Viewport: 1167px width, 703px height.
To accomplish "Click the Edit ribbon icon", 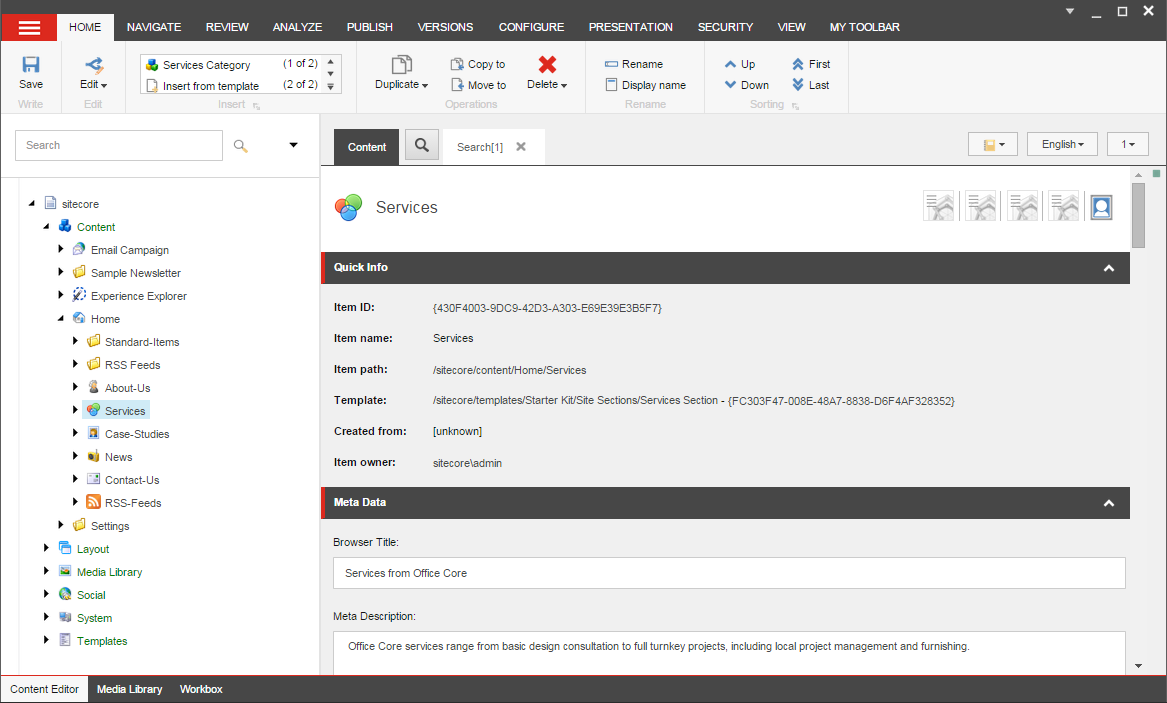I will (x=94, y=65).
